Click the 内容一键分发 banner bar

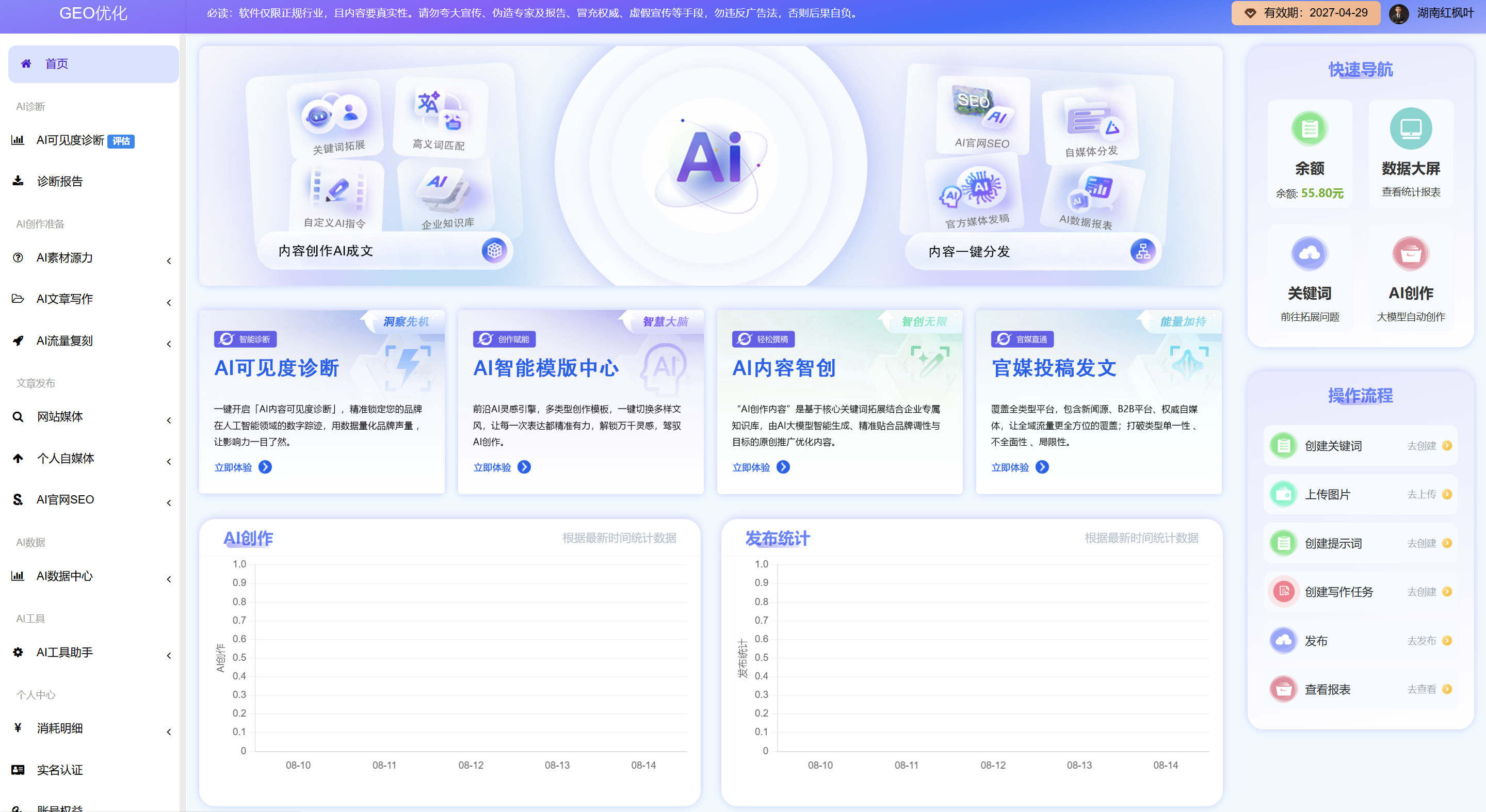pyautogui.click(x=1032, y=251)
